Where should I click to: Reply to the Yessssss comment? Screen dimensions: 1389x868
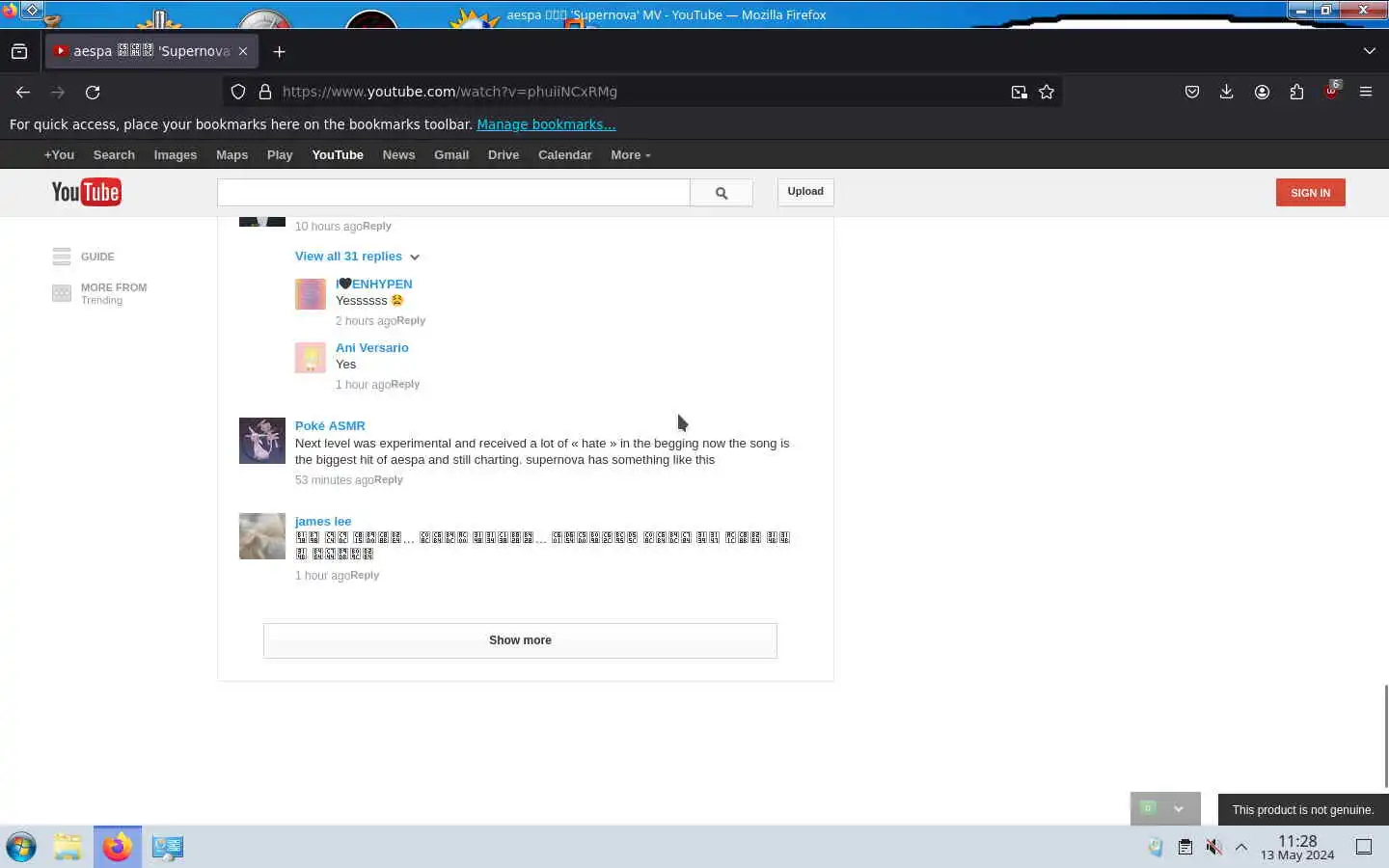click(x=411, y=320)
